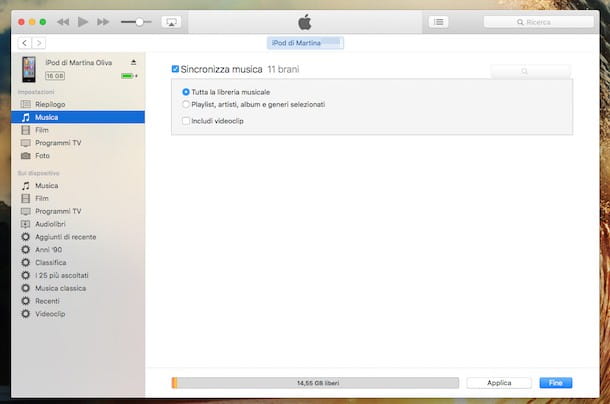Open the AirPlay output icon

(171, 22)
